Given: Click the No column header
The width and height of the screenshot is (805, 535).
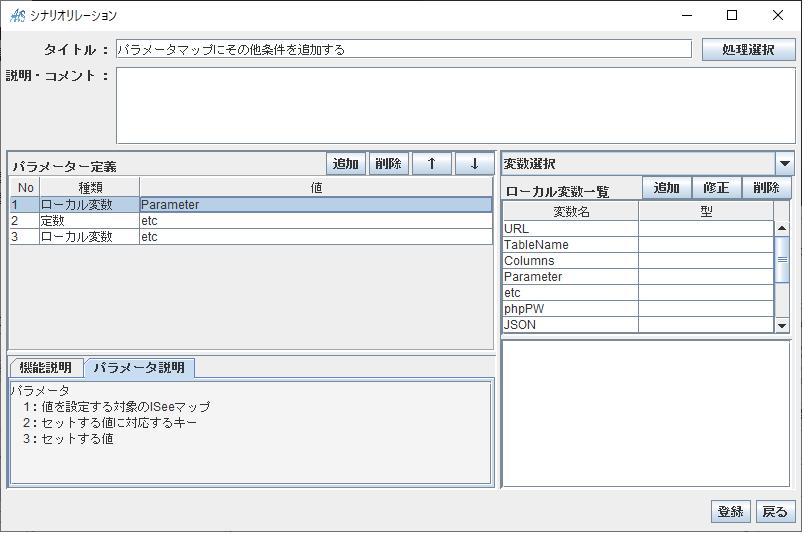Looking at the screenshot, I should (x=25, y=187).
